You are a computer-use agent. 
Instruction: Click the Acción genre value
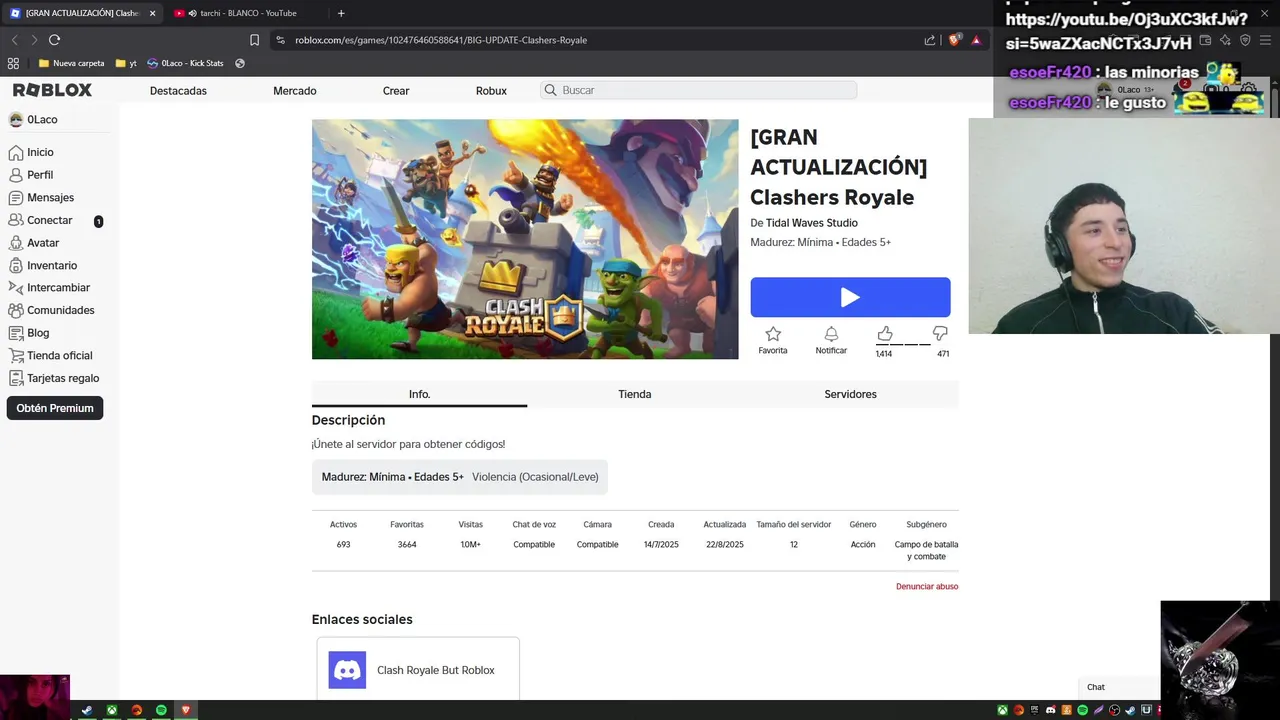click(863, 545)
